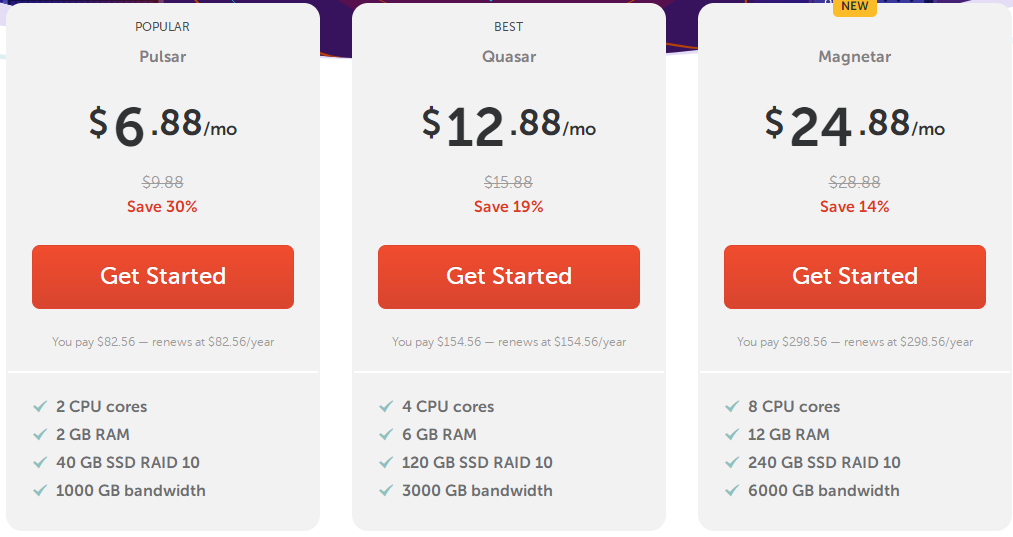
Task: Click the checkmark next to 120 GB SSD RAID 10
Action: coord(386,462)
